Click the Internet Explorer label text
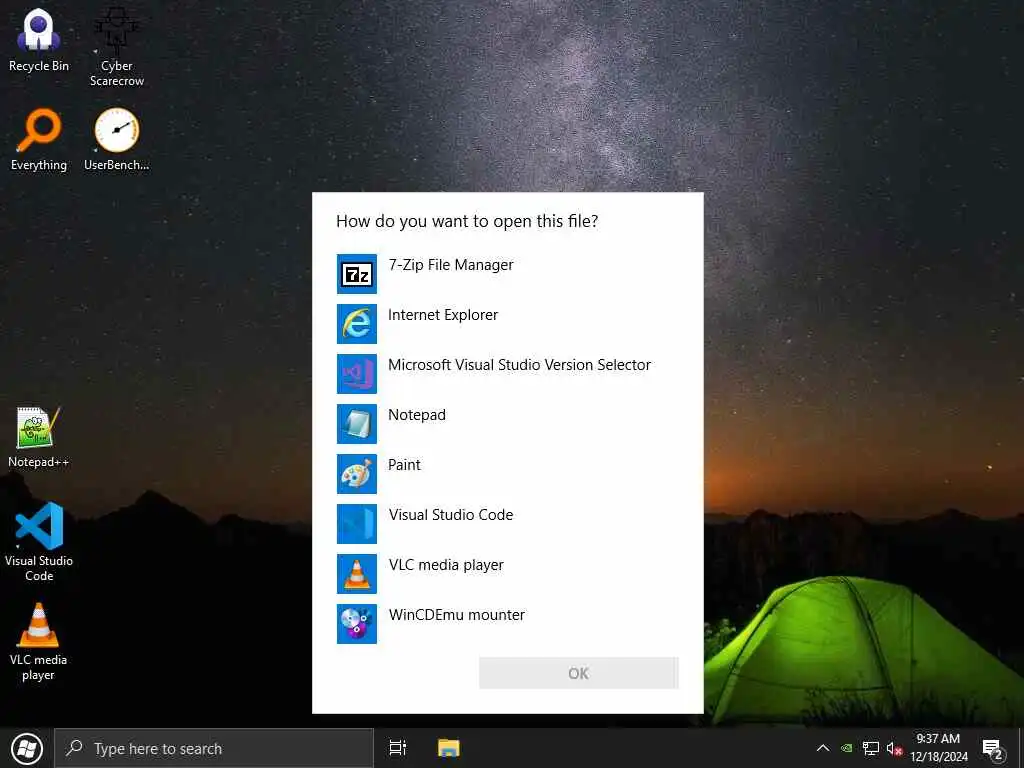1024x768 pixels. click(443, 315)
